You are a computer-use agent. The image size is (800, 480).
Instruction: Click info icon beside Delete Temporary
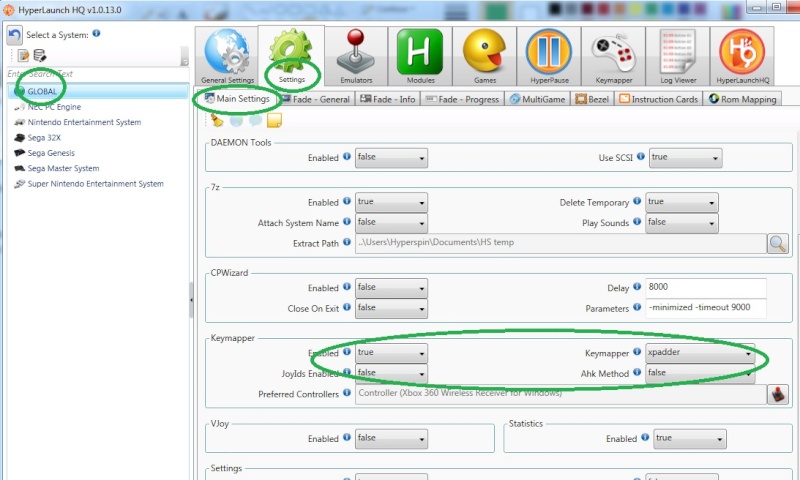[x=637, y=201]
